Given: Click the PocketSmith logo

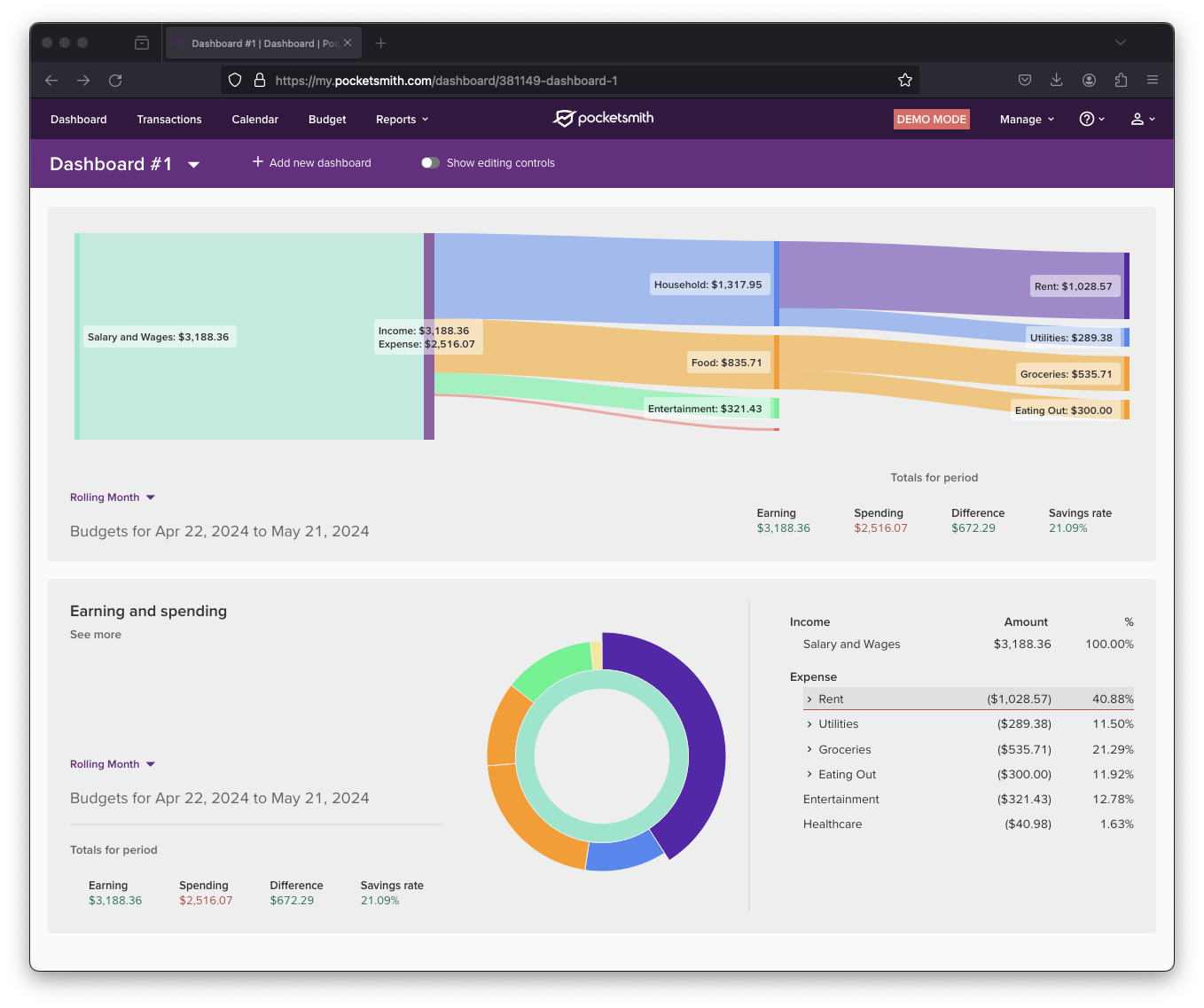Looking at the screenshot, I should tap(603, 118).
